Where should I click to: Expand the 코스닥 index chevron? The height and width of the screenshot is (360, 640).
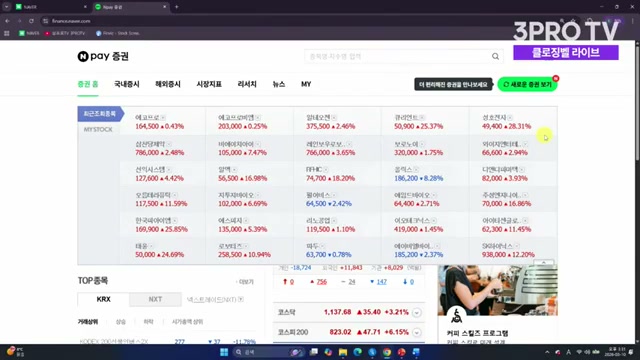[416, 313]
